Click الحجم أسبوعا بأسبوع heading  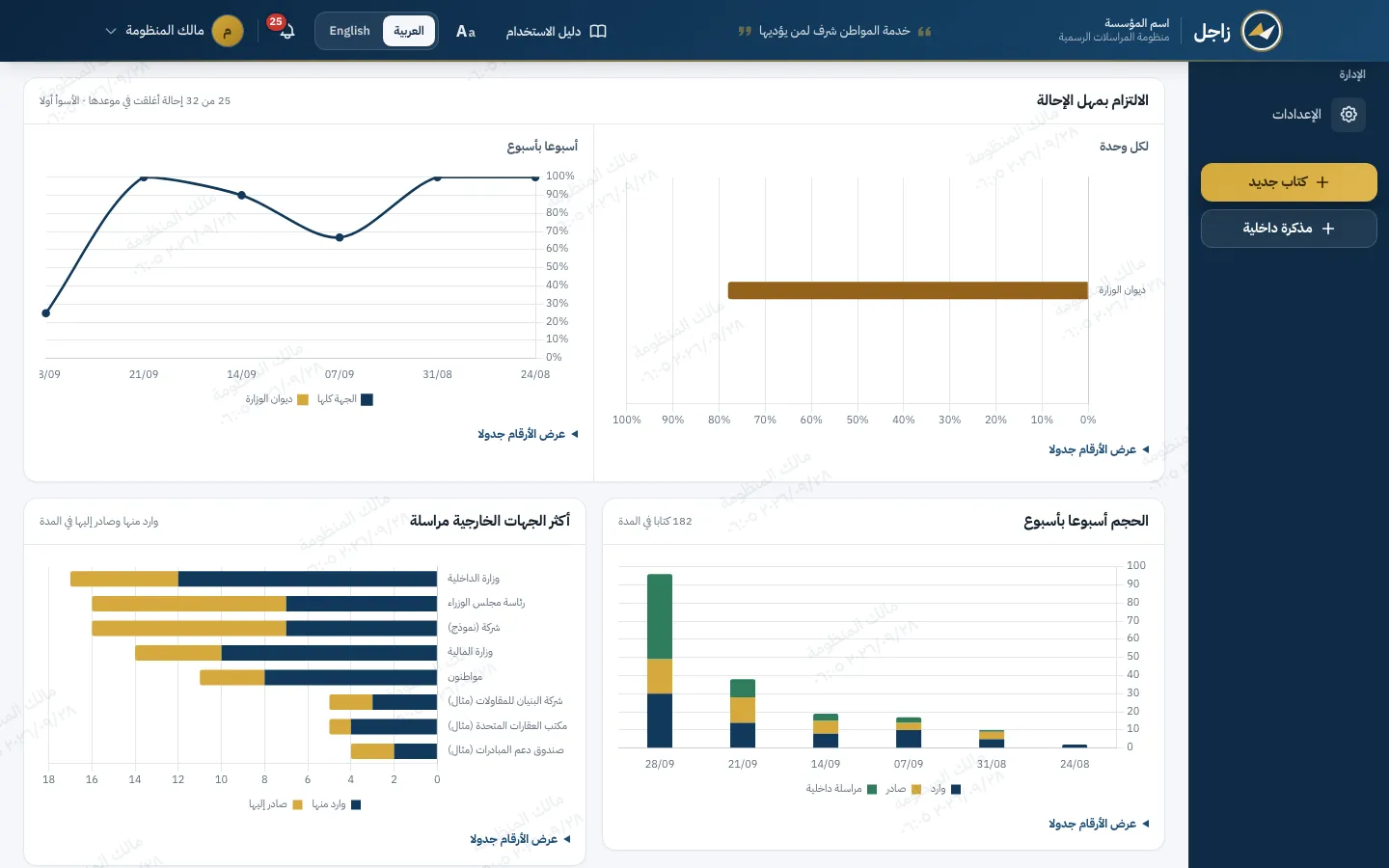(x=1086, y=521)
